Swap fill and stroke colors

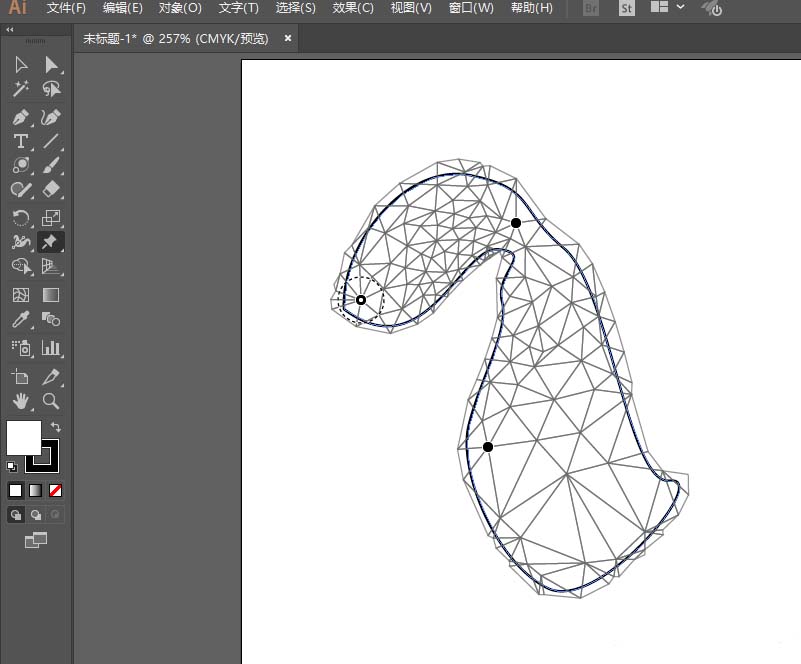pyautogui.click(x=56, y=427)
